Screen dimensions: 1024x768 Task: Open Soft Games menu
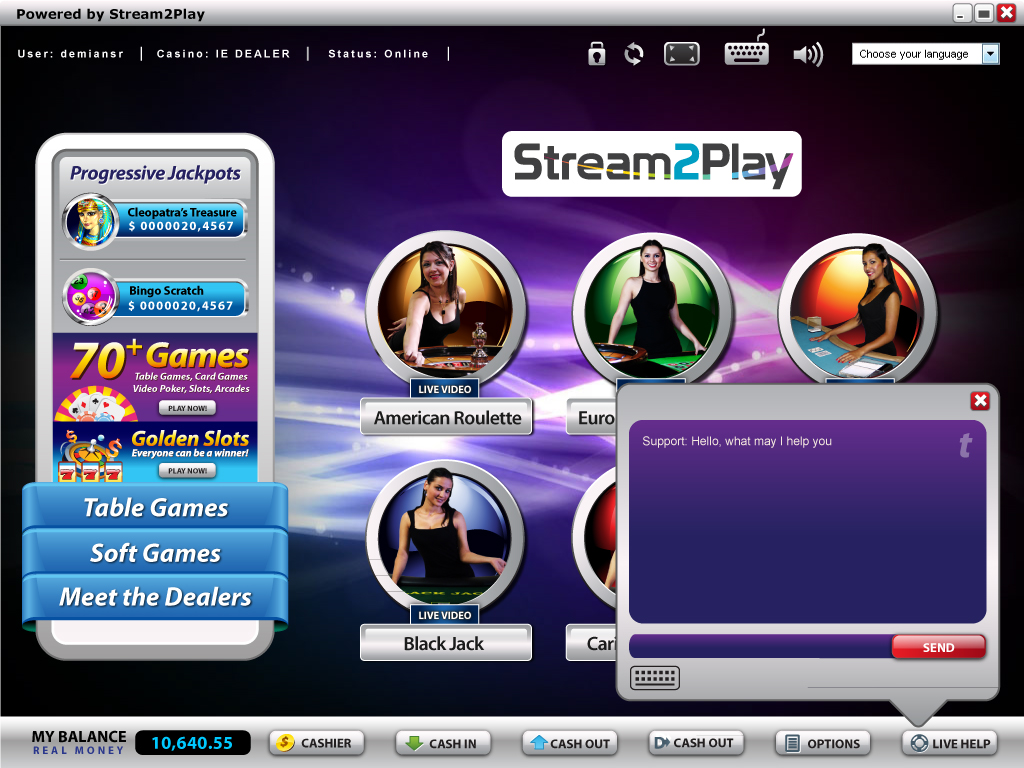[x=155, y=552]
